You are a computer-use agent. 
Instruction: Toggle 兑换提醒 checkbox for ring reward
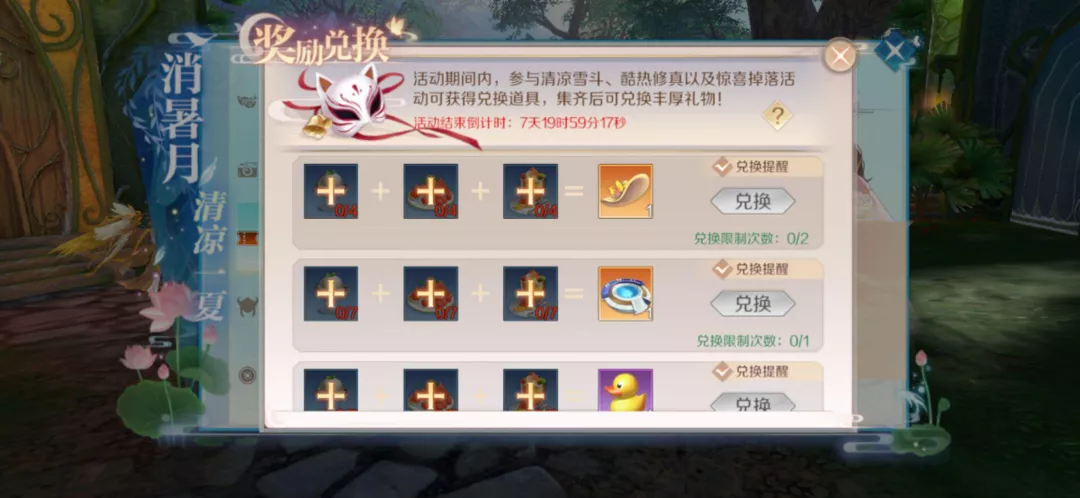point(722,269)
